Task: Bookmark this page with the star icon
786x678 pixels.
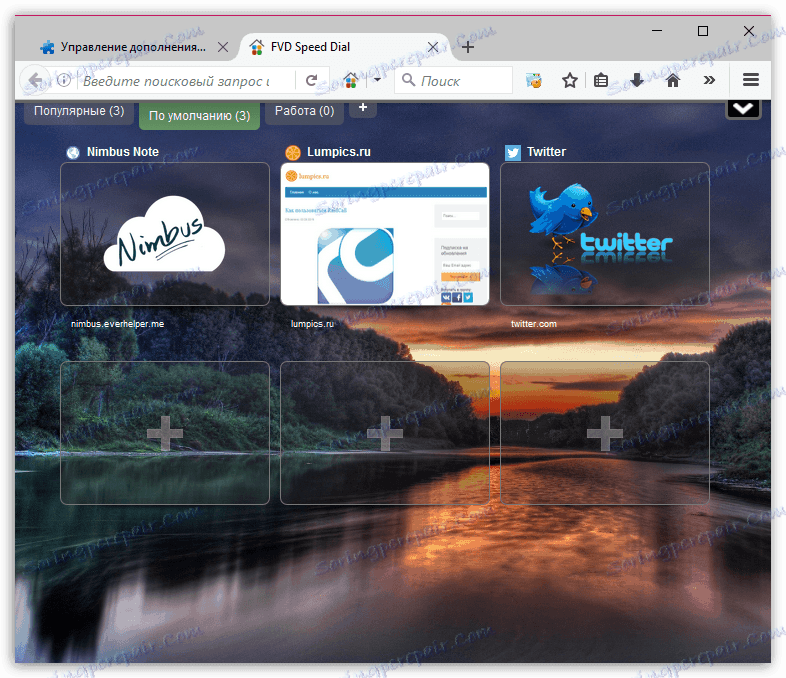Action: (x=569, y=80)
